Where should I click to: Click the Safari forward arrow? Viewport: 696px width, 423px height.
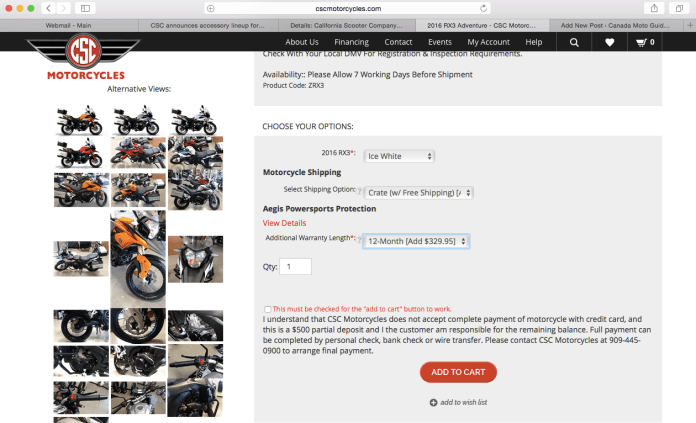click(63, 8)
